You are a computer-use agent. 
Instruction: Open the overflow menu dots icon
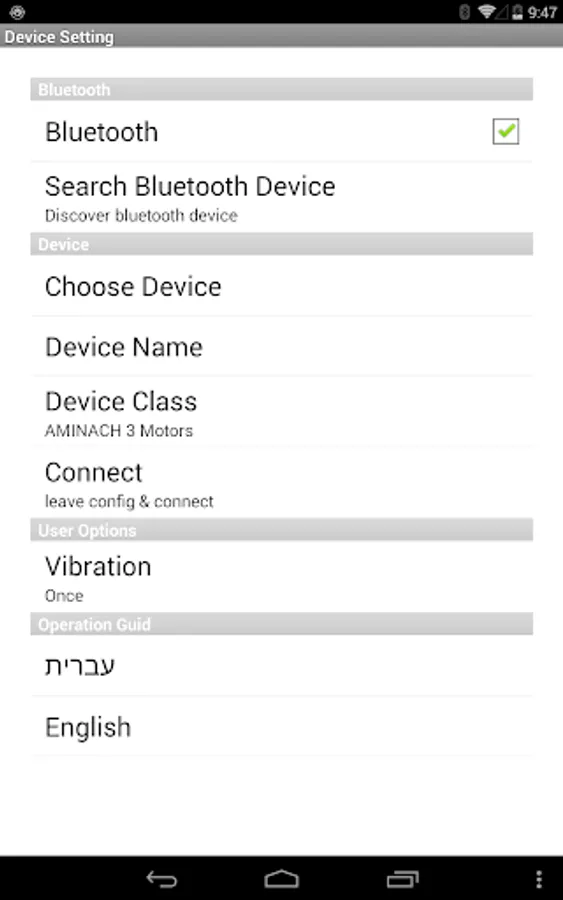pos(538,879)
